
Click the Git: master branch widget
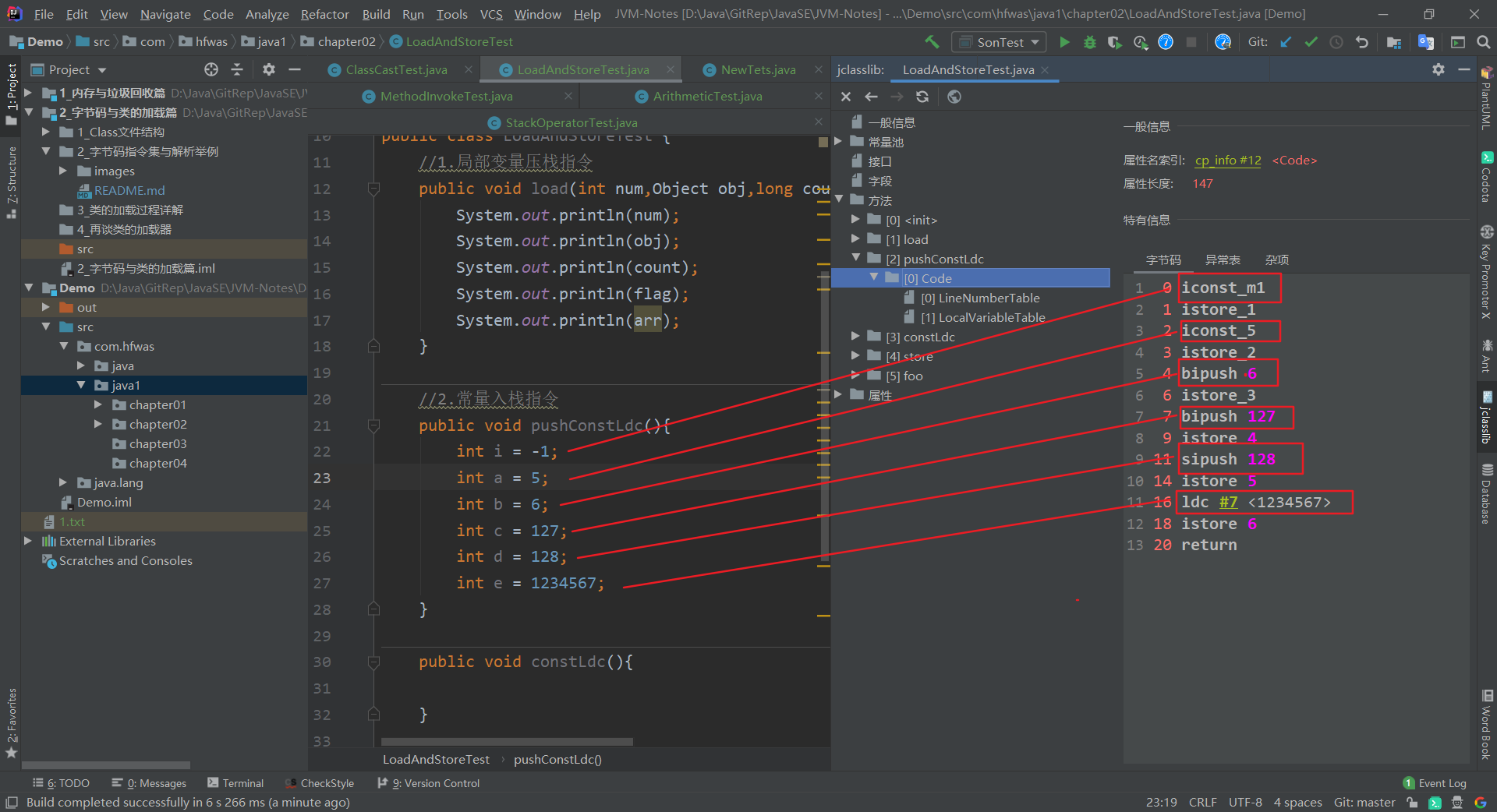click(1364, 803)
